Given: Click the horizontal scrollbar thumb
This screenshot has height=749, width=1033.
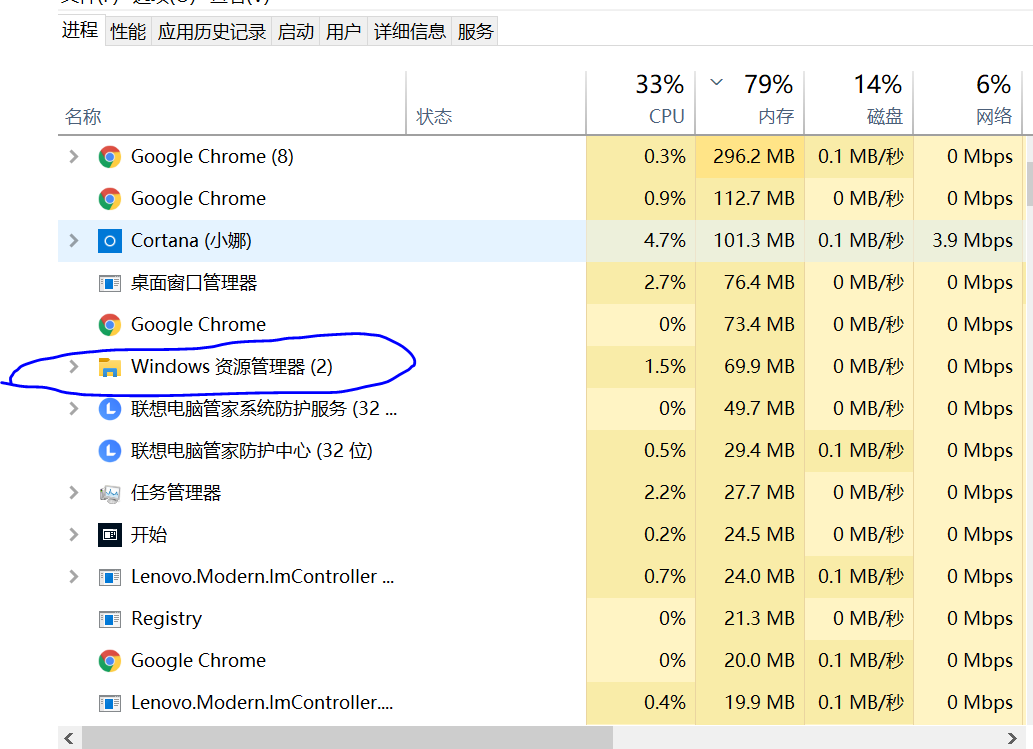Looking at the screenshot, I should click(347, 738).
